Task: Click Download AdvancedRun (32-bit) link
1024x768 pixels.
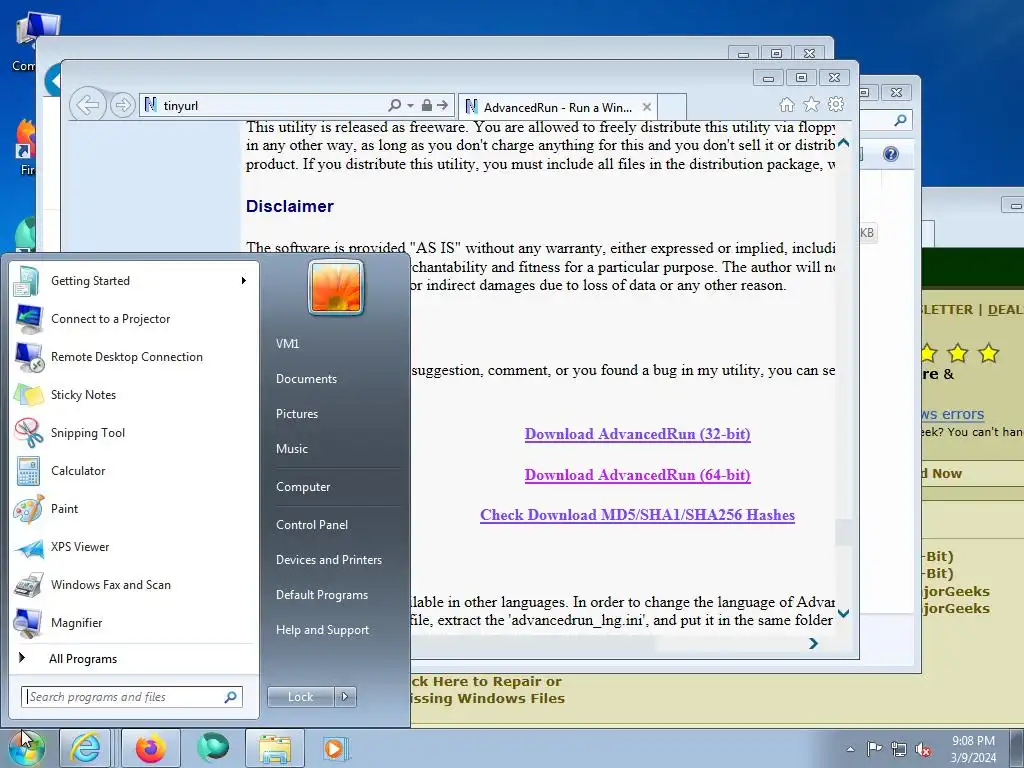Action: coord(637,434)
